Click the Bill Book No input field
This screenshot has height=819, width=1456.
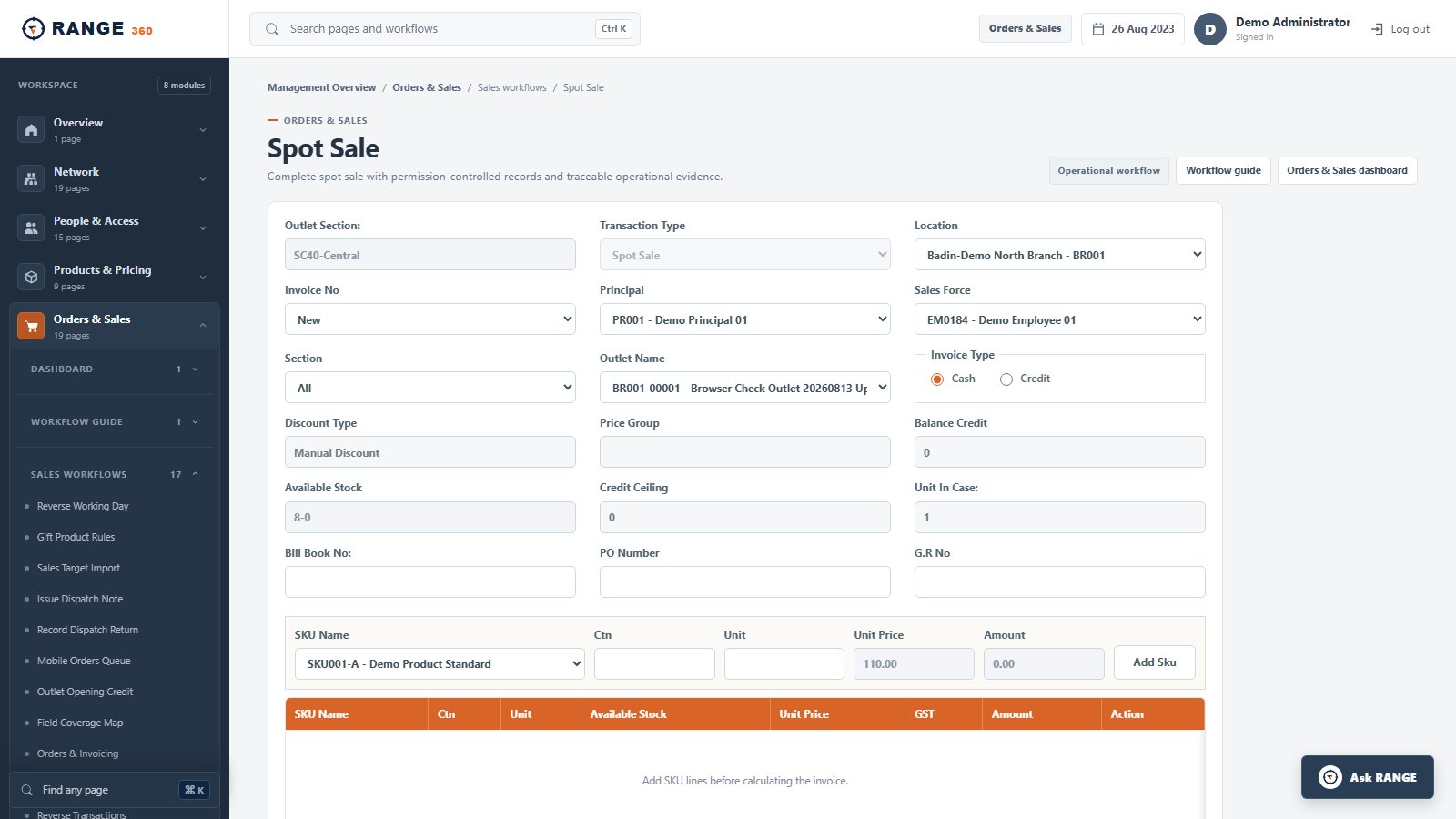pyautogui.click(x=430, y=582)
